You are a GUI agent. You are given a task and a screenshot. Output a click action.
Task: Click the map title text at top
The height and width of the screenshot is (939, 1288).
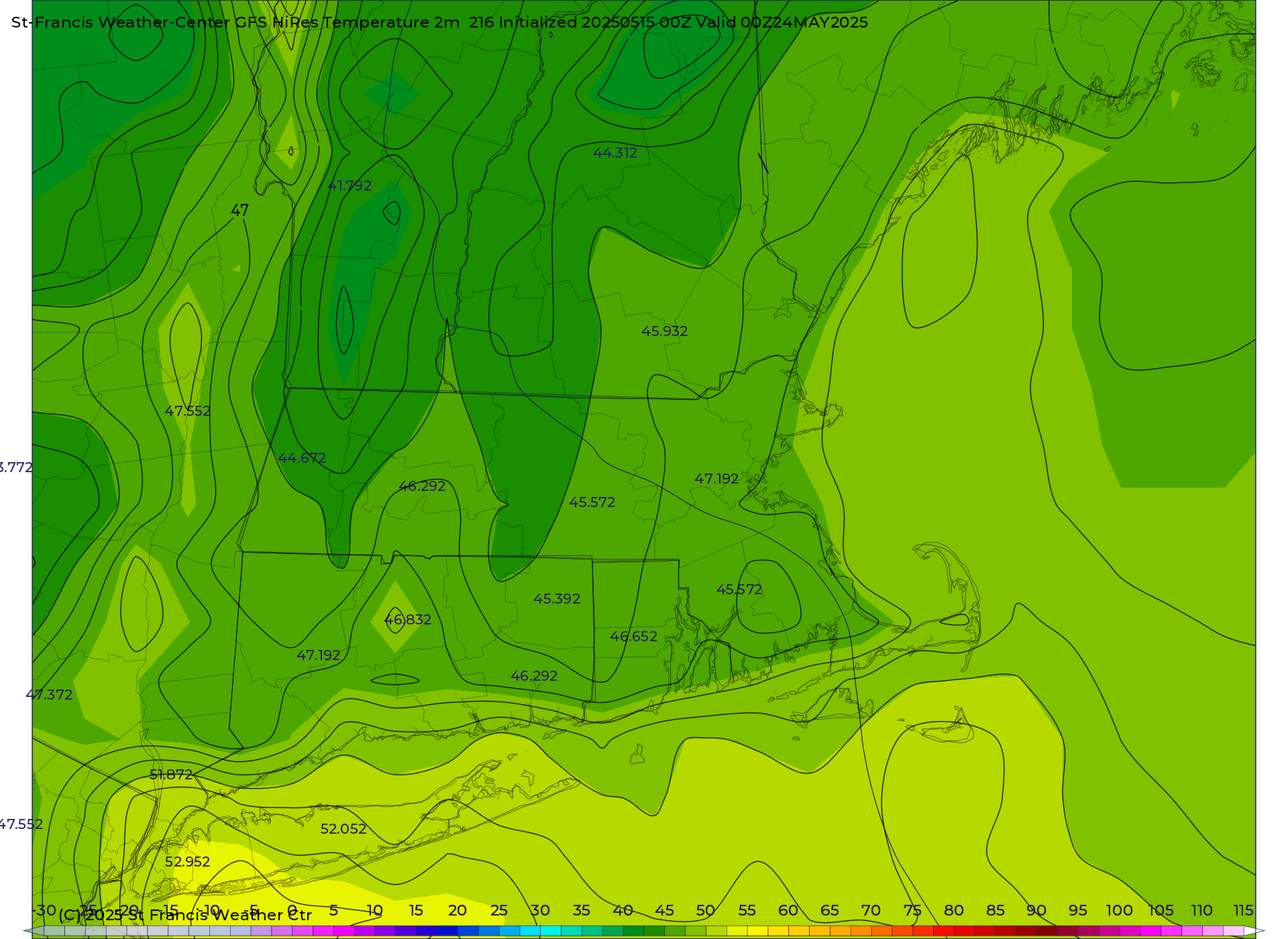tap(439, 23)
